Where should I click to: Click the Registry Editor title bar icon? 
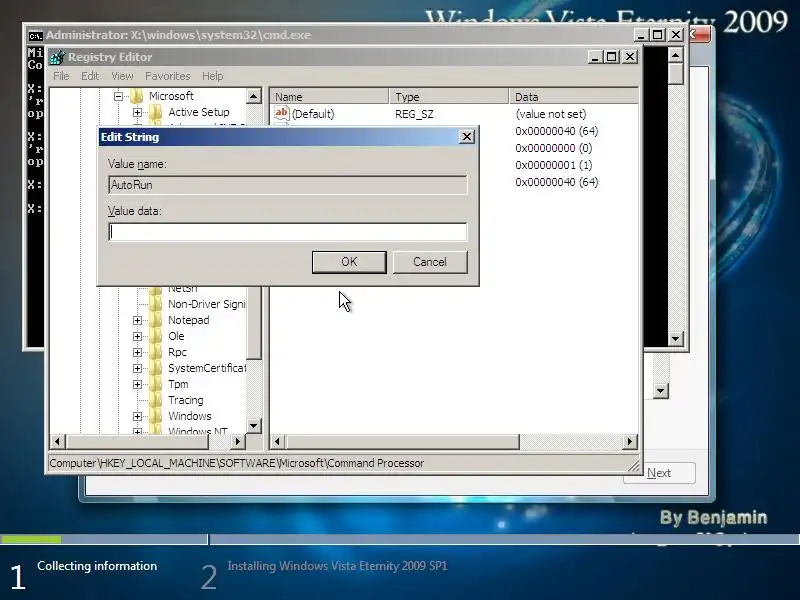click(57, 57)
